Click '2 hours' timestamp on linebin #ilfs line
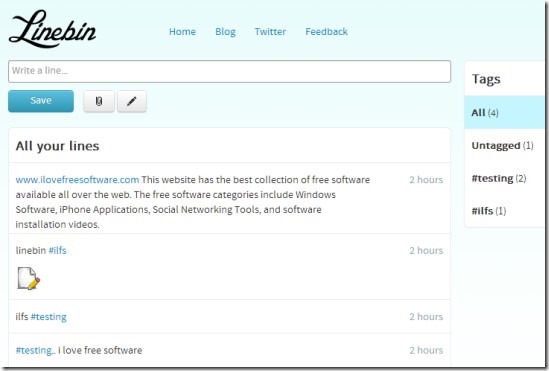The width and height of the screenshot is (549, 371). pyautogui.click(x=426, y=251)
